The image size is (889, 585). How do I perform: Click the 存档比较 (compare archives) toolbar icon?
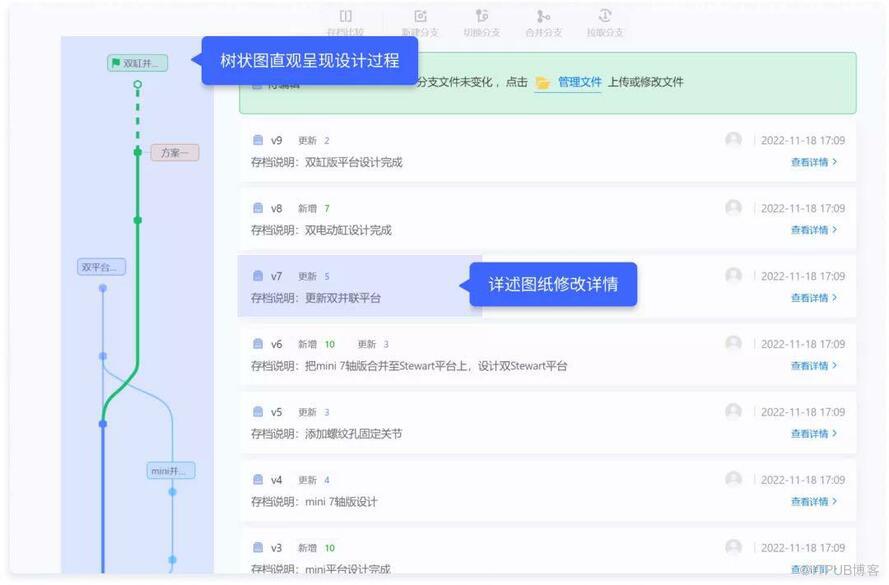[x=345, y=17]
